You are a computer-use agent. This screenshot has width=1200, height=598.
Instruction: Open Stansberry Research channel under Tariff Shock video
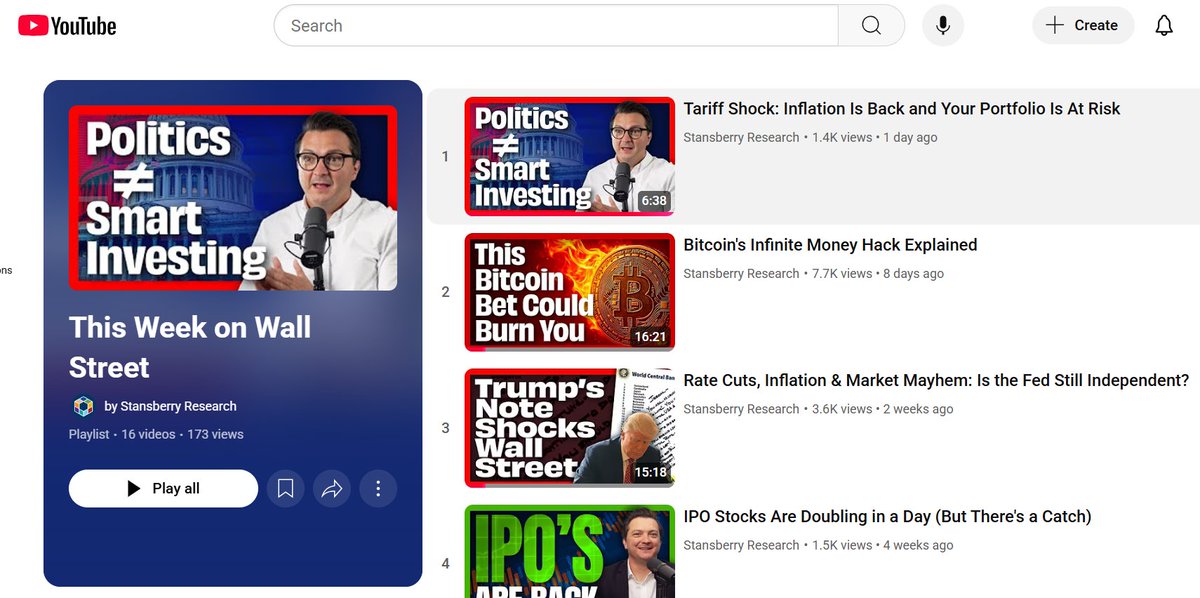coord(741,138)
